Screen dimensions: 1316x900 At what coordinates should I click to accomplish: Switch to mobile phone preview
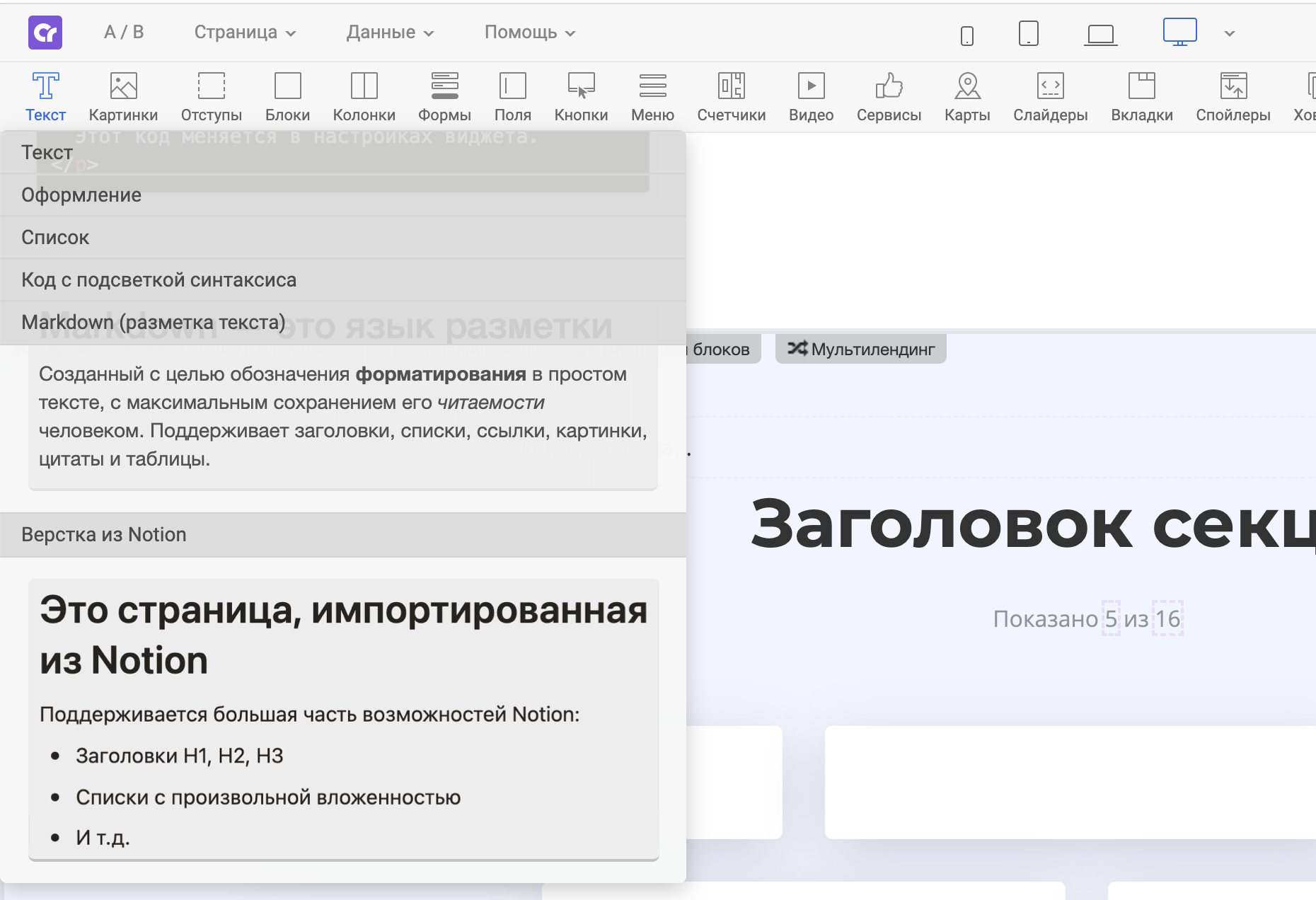click(967, 35)
